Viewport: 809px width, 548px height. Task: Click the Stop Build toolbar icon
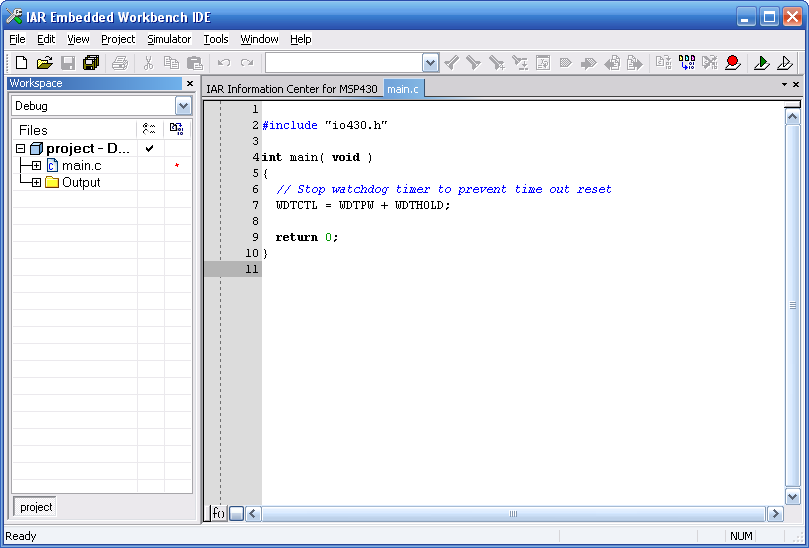[x=709, y=63]
